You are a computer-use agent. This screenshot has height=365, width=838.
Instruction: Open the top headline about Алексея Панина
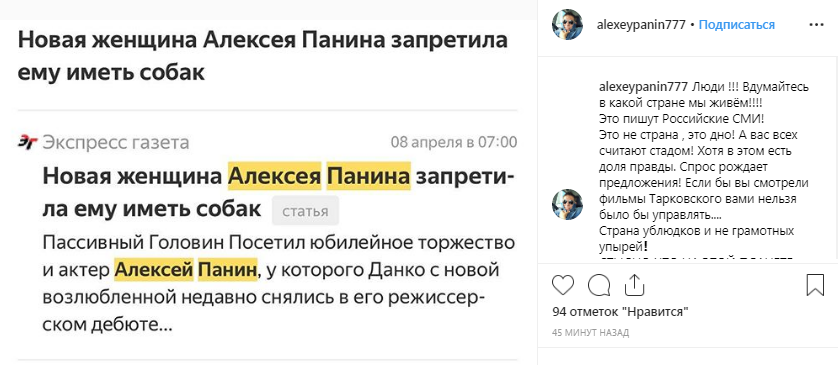tap(262, 57)
